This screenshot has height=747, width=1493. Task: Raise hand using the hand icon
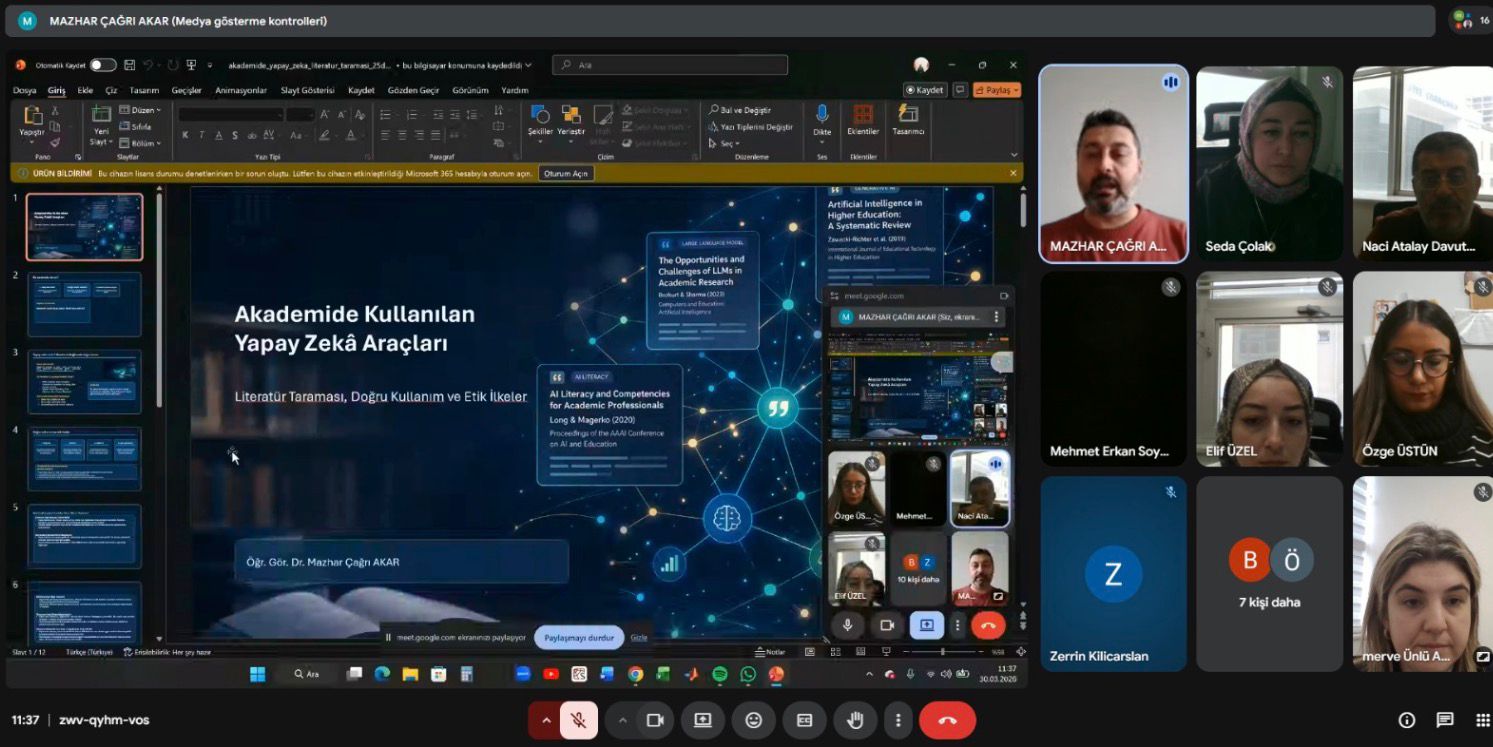(x=855, y=720)
